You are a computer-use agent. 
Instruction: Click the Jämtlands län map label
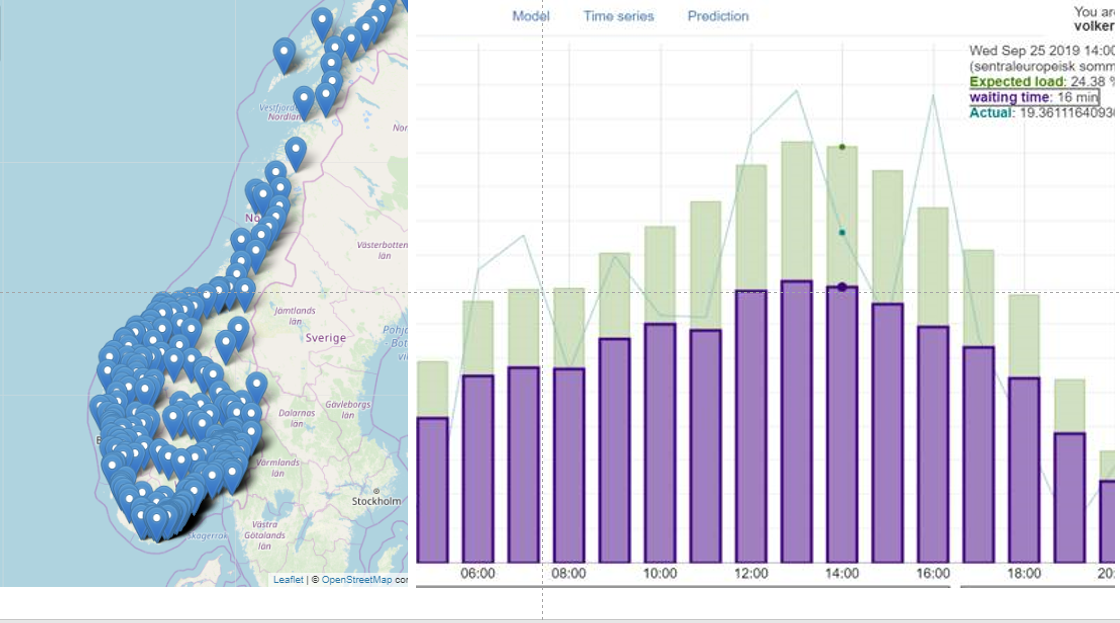295,316
